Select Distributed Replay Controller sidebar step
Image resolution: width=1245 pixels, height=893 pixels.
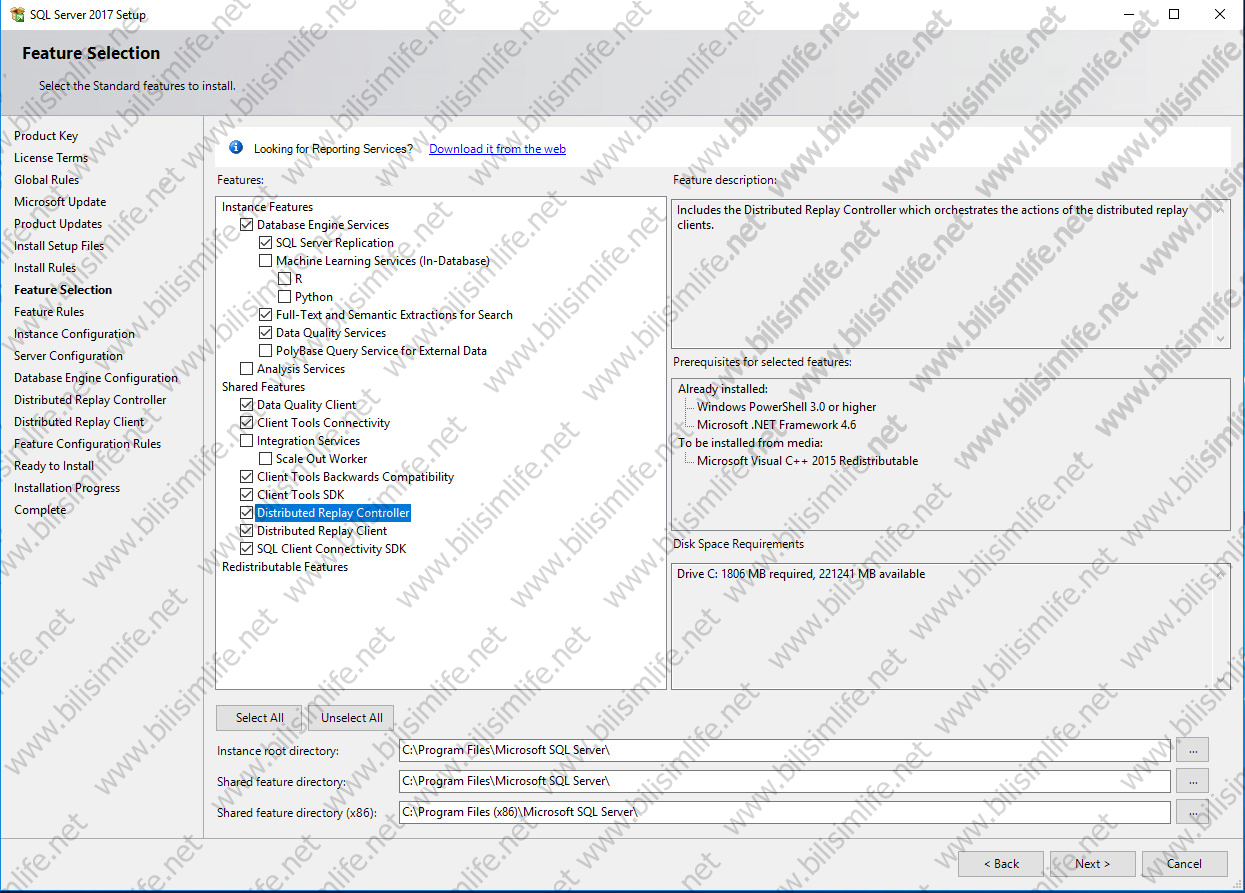90,400
